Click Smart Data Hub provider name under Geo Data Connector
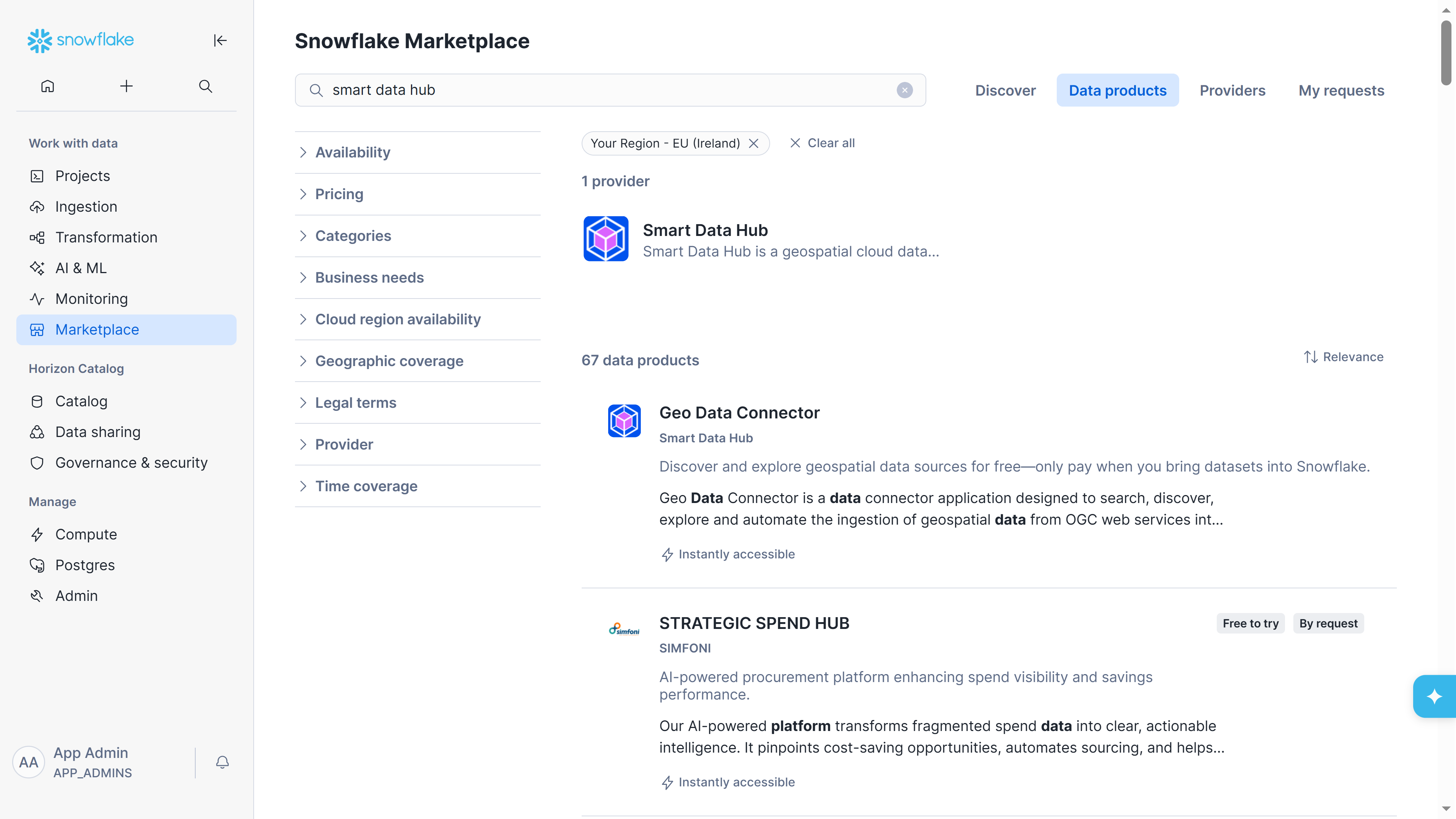Viewport: 1456px width, 819px height. click(x=706, y=438)
